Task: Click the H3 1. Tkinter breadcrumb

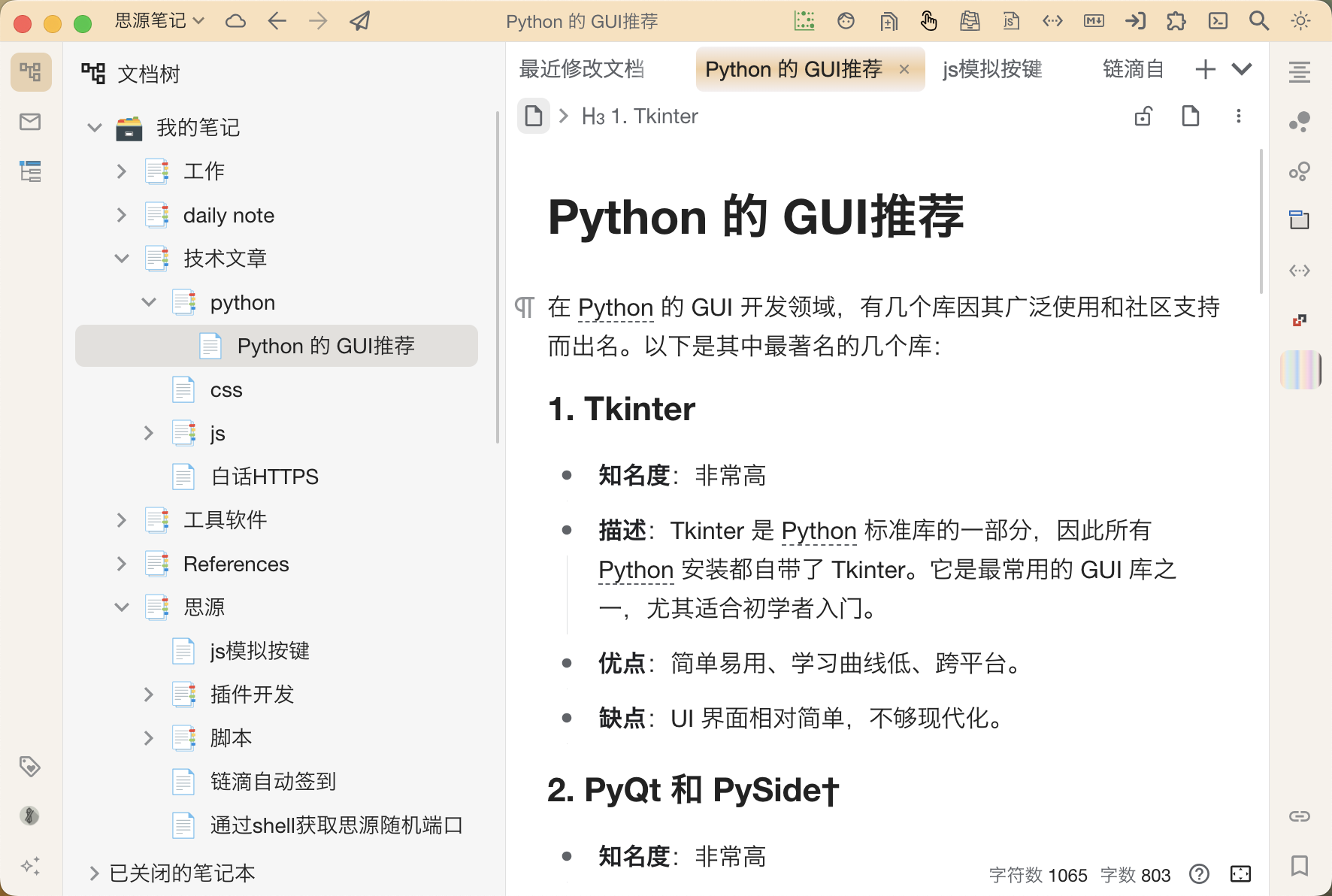Action: click(x=640, y=117)
